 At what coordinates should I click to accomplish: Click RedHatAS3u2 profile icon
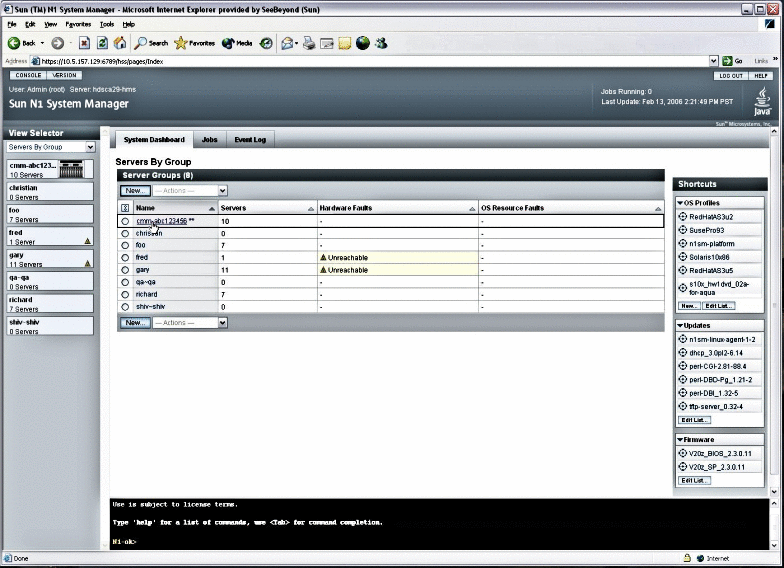point(682,216)
